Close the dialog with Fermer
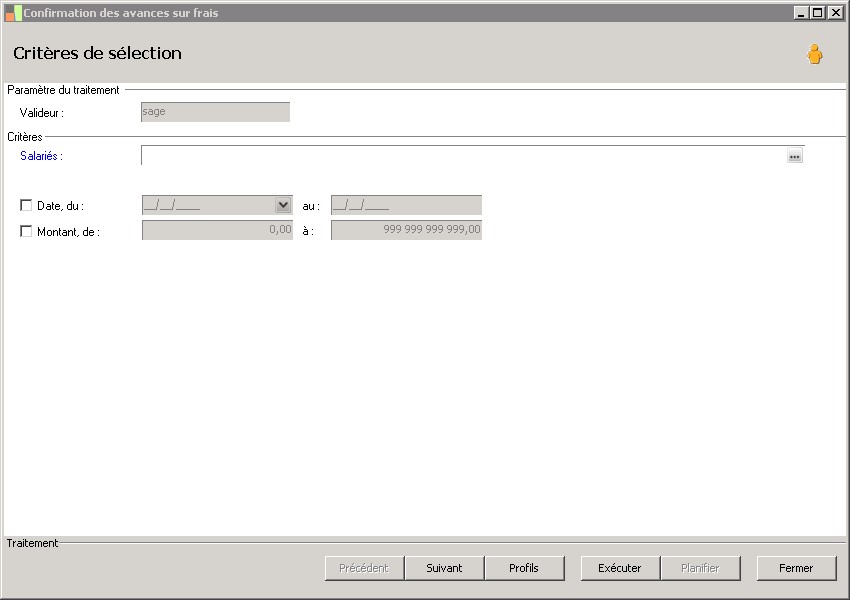Screen dimensions: 850x600 796,568
